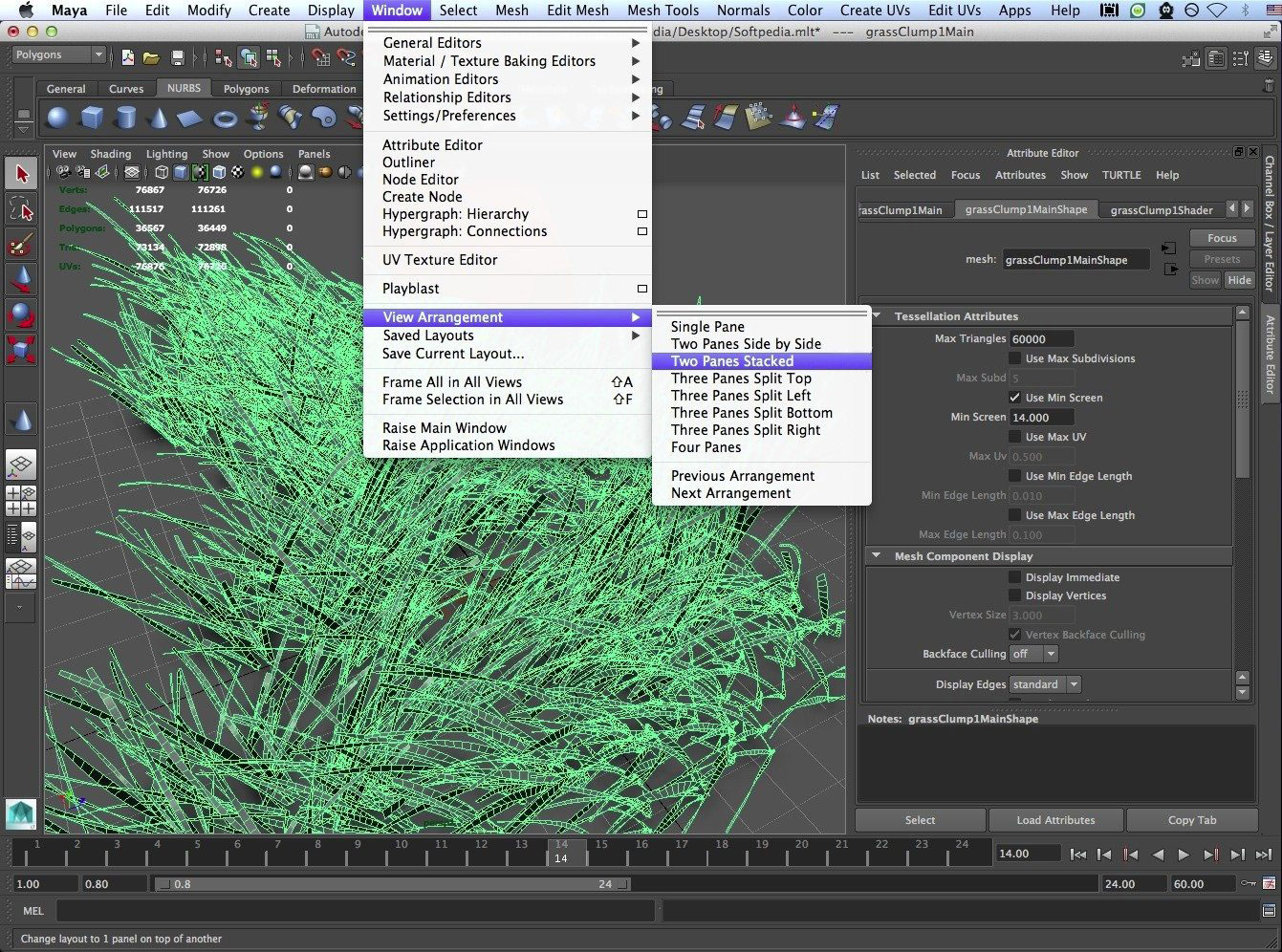Viewport: 1282px width, 952px height.
Task: Click the Copy Tab button
Action: click(x=1192, y=820)
